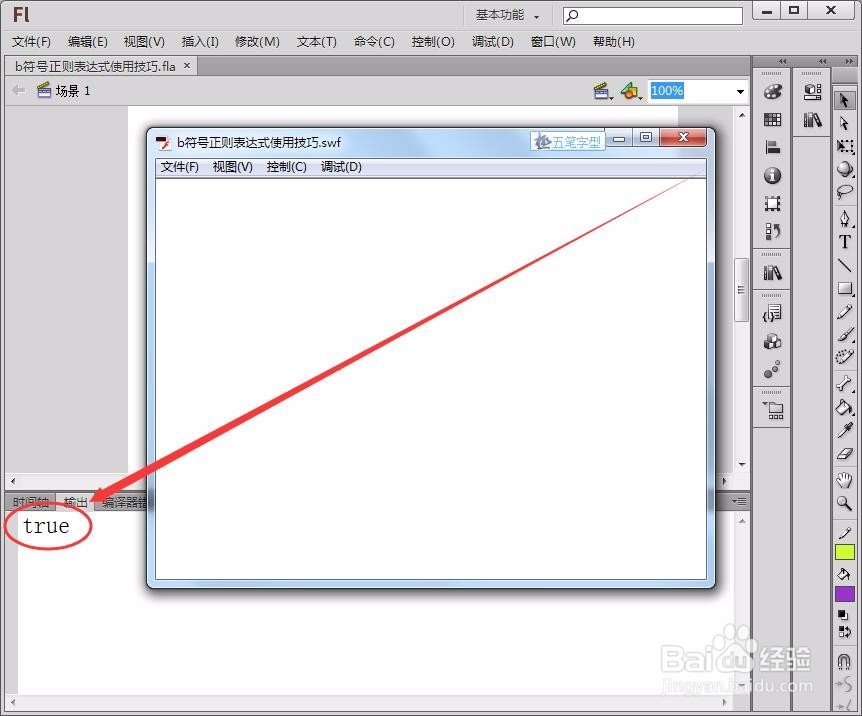Open the 基本功能 workspace dropdown
The width and height of the screenshot is (862, 716).
[x=506, y=15]
